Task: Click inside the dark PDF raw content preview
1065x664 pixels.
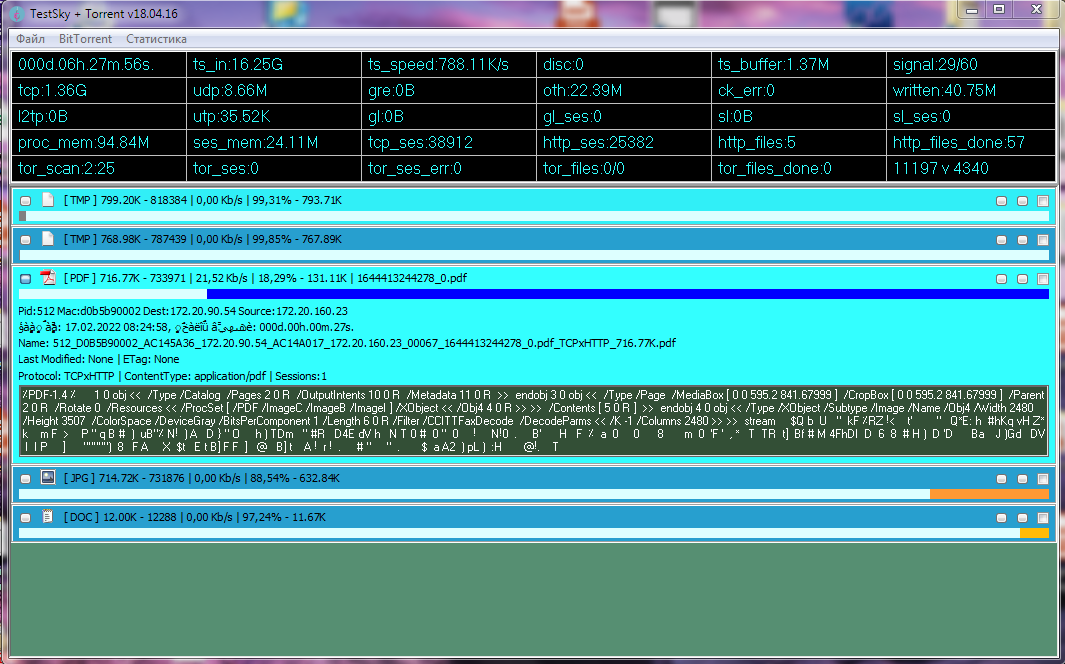Action: pos(532,420)
